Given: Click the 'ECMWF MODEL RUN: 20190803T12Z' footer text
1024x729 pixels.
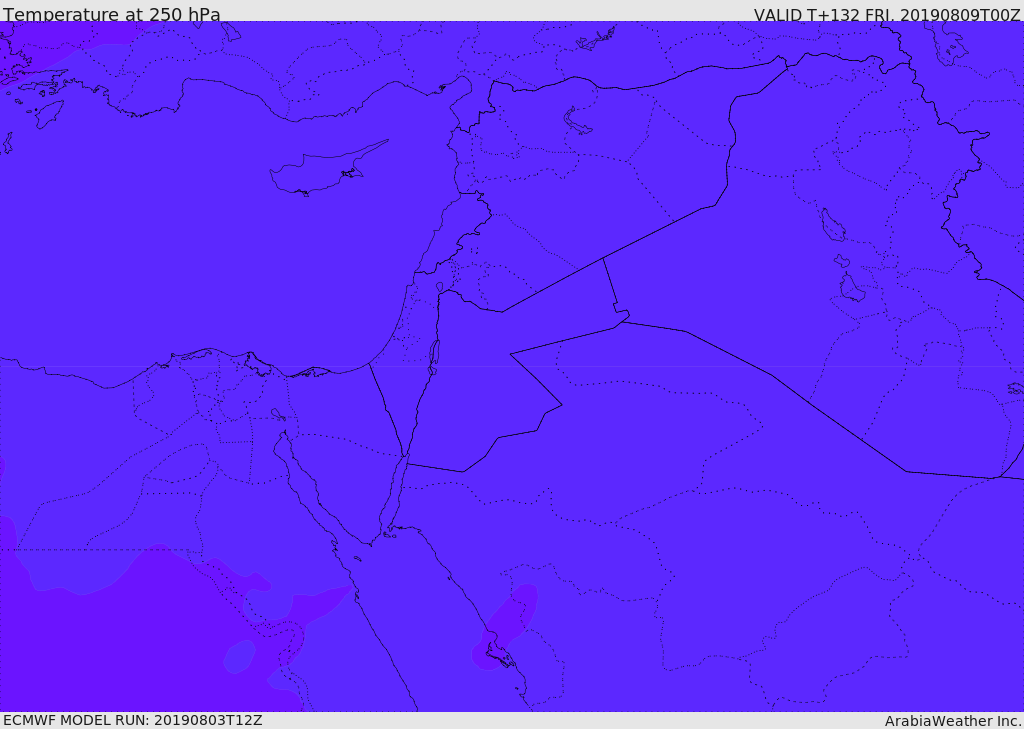Looking at the screenshot, I should coord(133,720).
